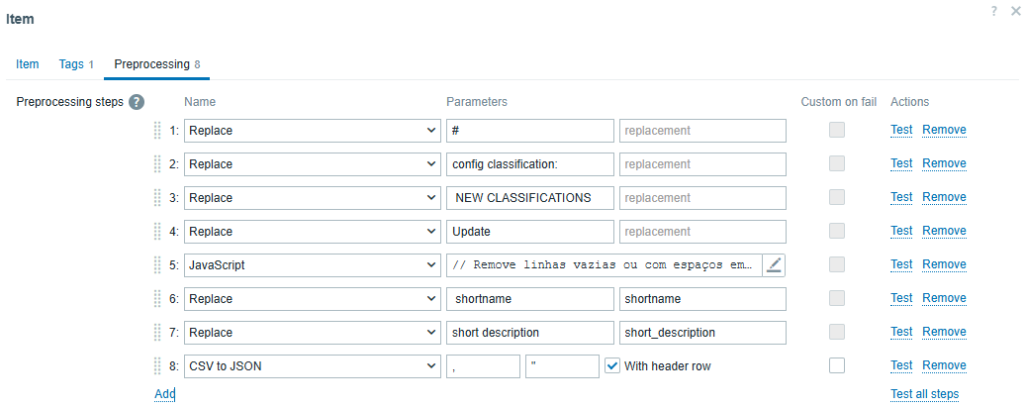
Task: Grab drag handle of step 3
Action: tap(157, 197)
